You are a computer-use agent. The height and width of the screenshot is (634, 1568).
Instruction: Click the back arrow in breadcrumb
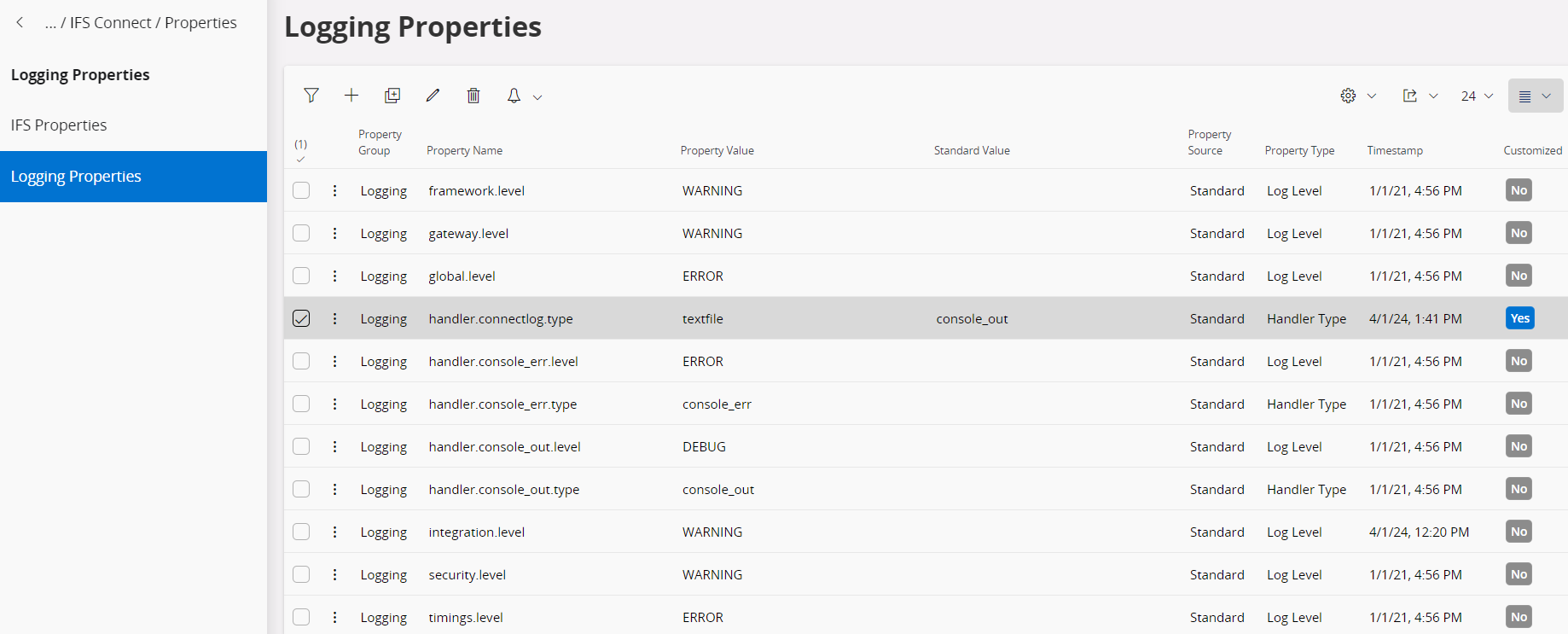click(20, 23)
